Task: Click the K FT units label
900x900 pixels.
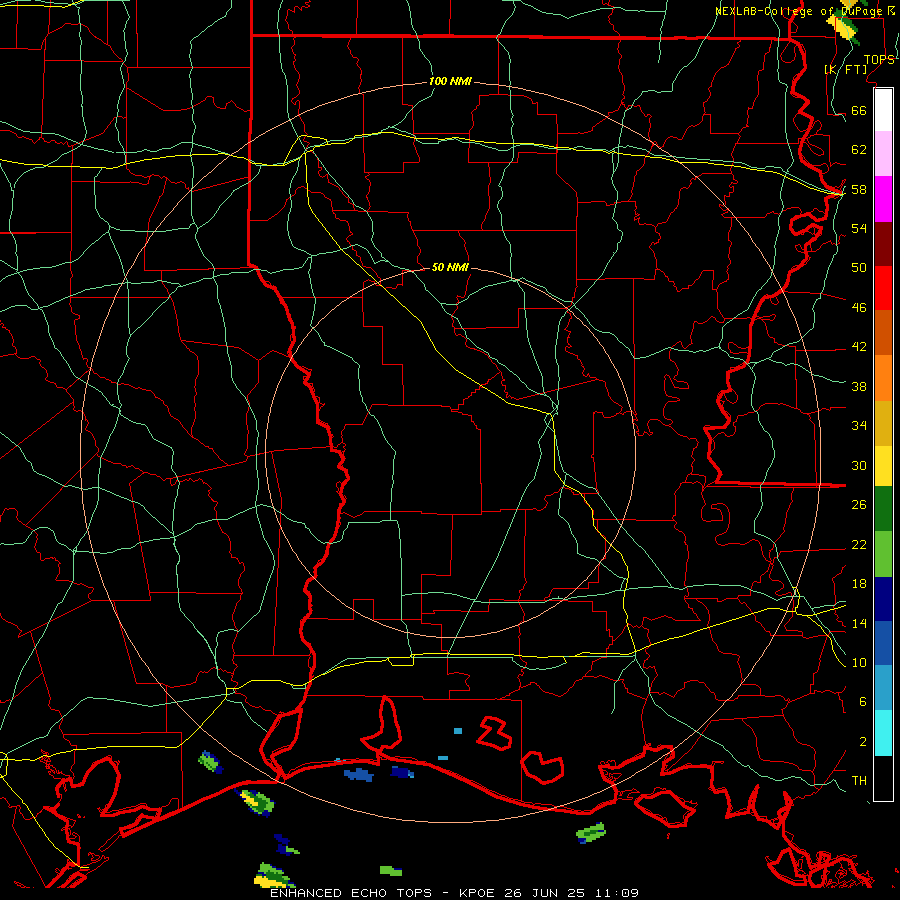Action: [845, 69]
